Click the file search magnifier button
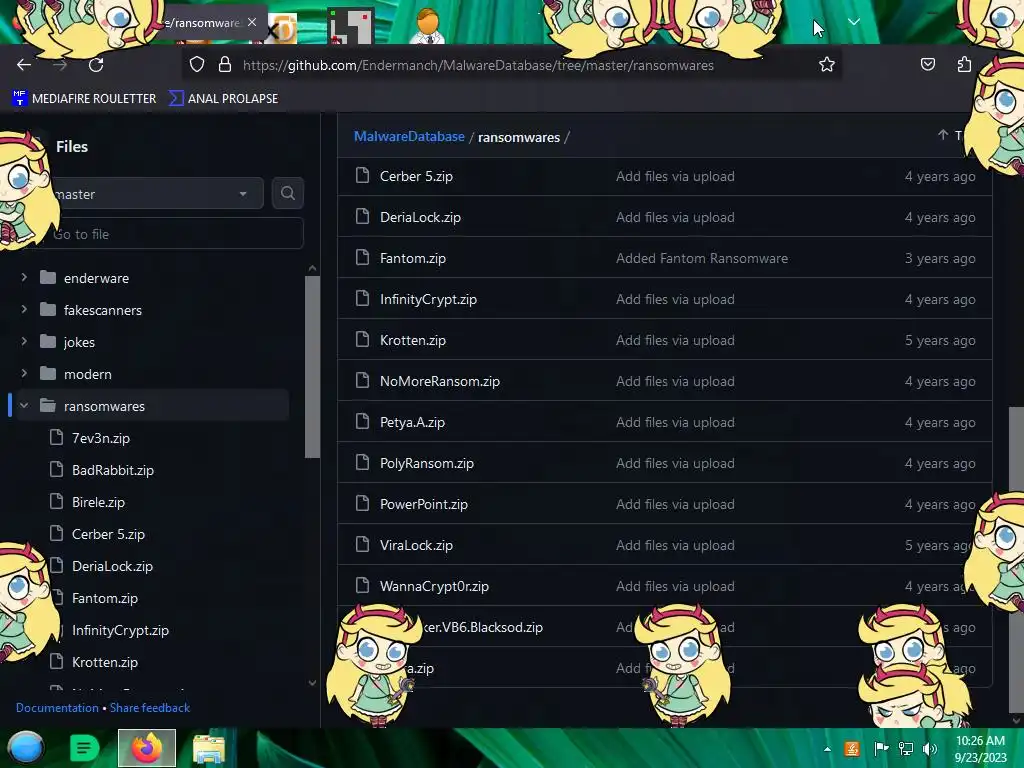 tap(287, 193)
